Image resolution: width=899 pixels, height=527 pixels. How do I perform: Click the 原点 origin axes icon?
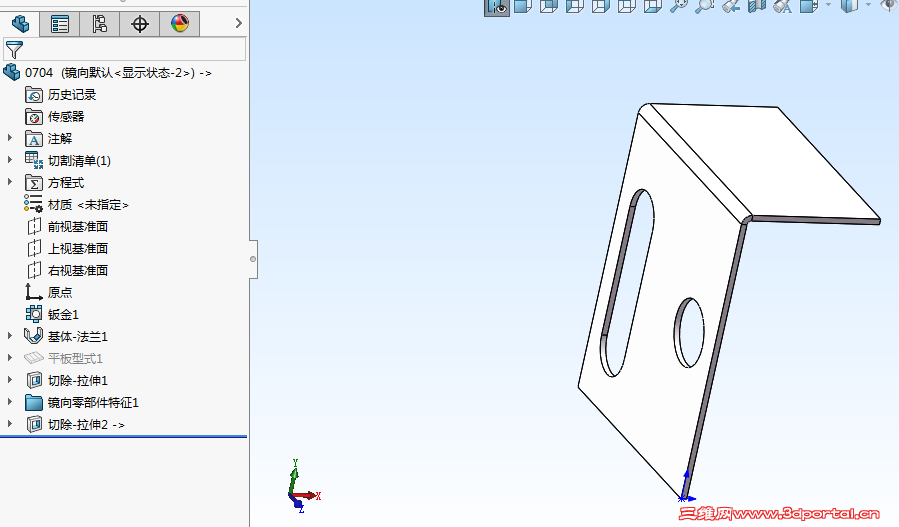pyautogui.click(x=33, y=292)
